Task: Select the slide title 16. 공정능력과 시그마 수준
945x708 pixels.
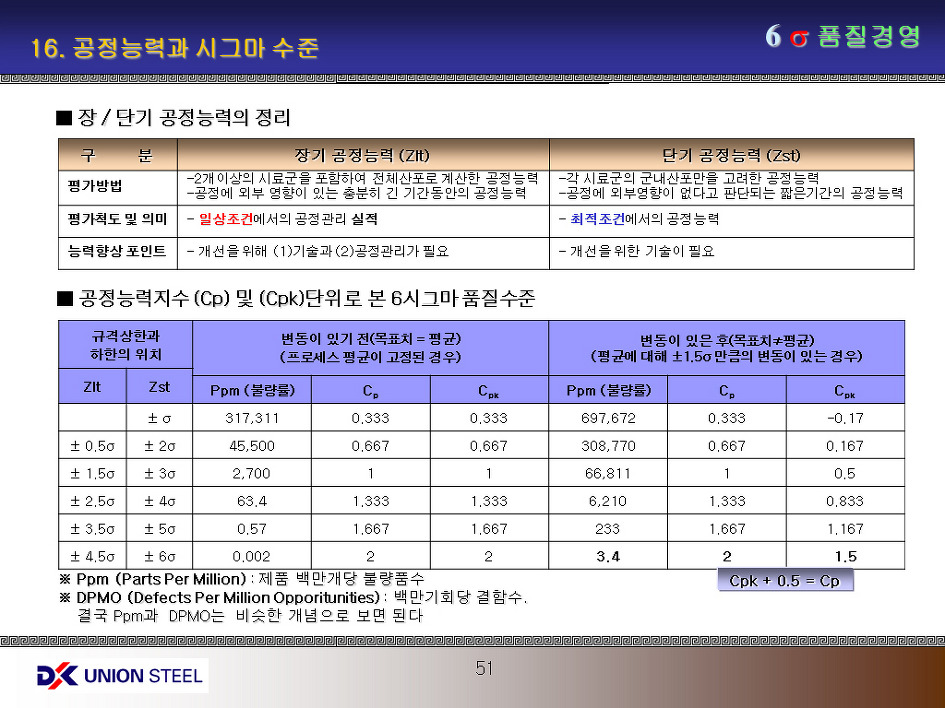Action: coord(175,47)
